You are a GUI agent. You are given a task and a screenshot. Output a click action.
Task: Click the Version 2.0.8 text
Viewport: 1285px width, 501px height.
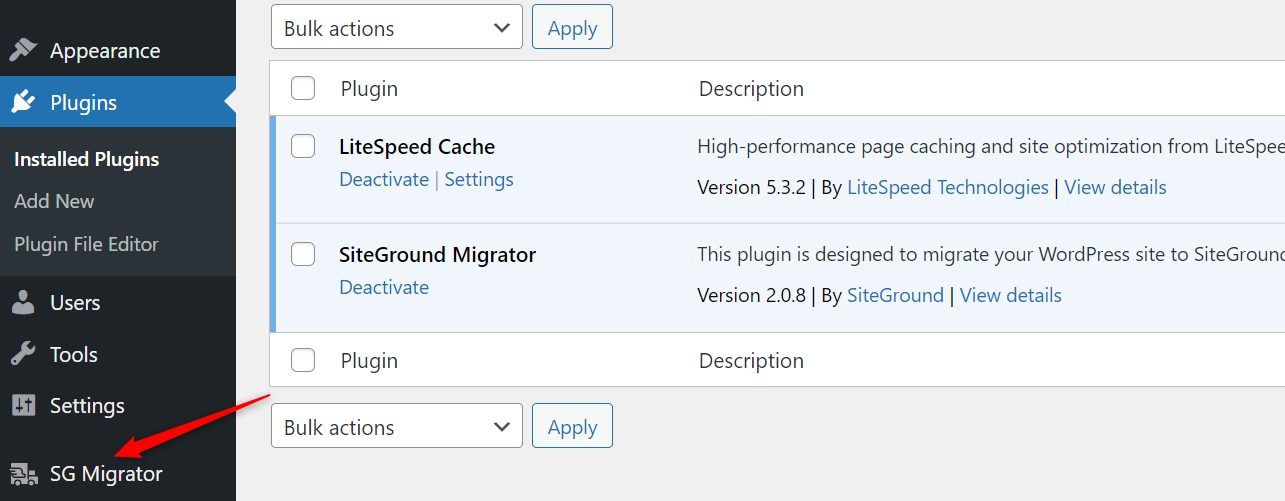(x=751, y=295)
